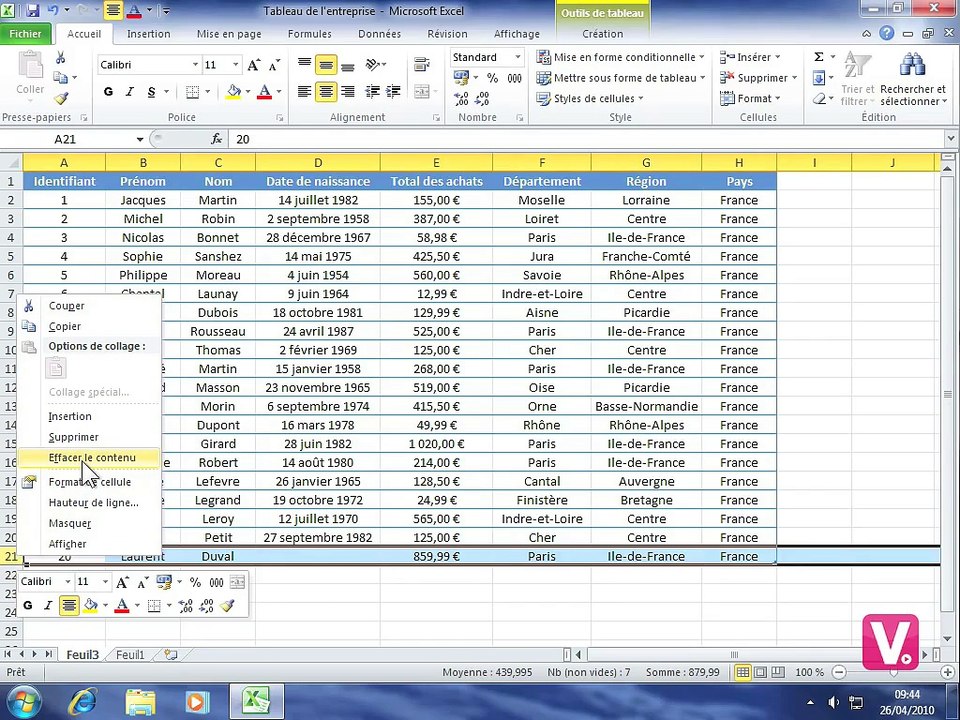Toggle ribbon middle vertical alignment
Image resolution: width=960 pixels, height=720 pixels.
click(x=326, y=64)
